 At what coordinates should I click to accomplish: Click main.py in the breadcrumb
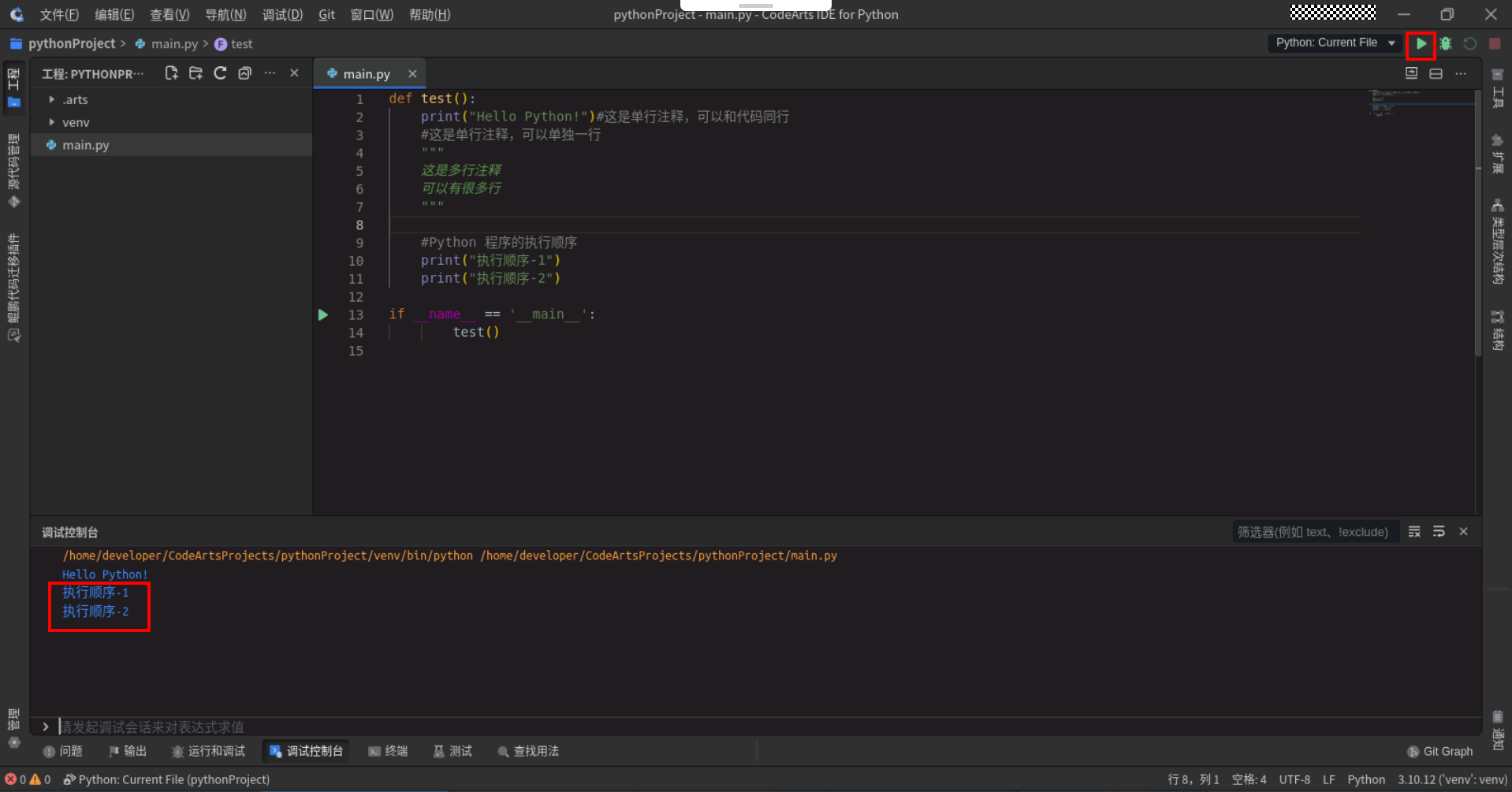coord(174,44)
